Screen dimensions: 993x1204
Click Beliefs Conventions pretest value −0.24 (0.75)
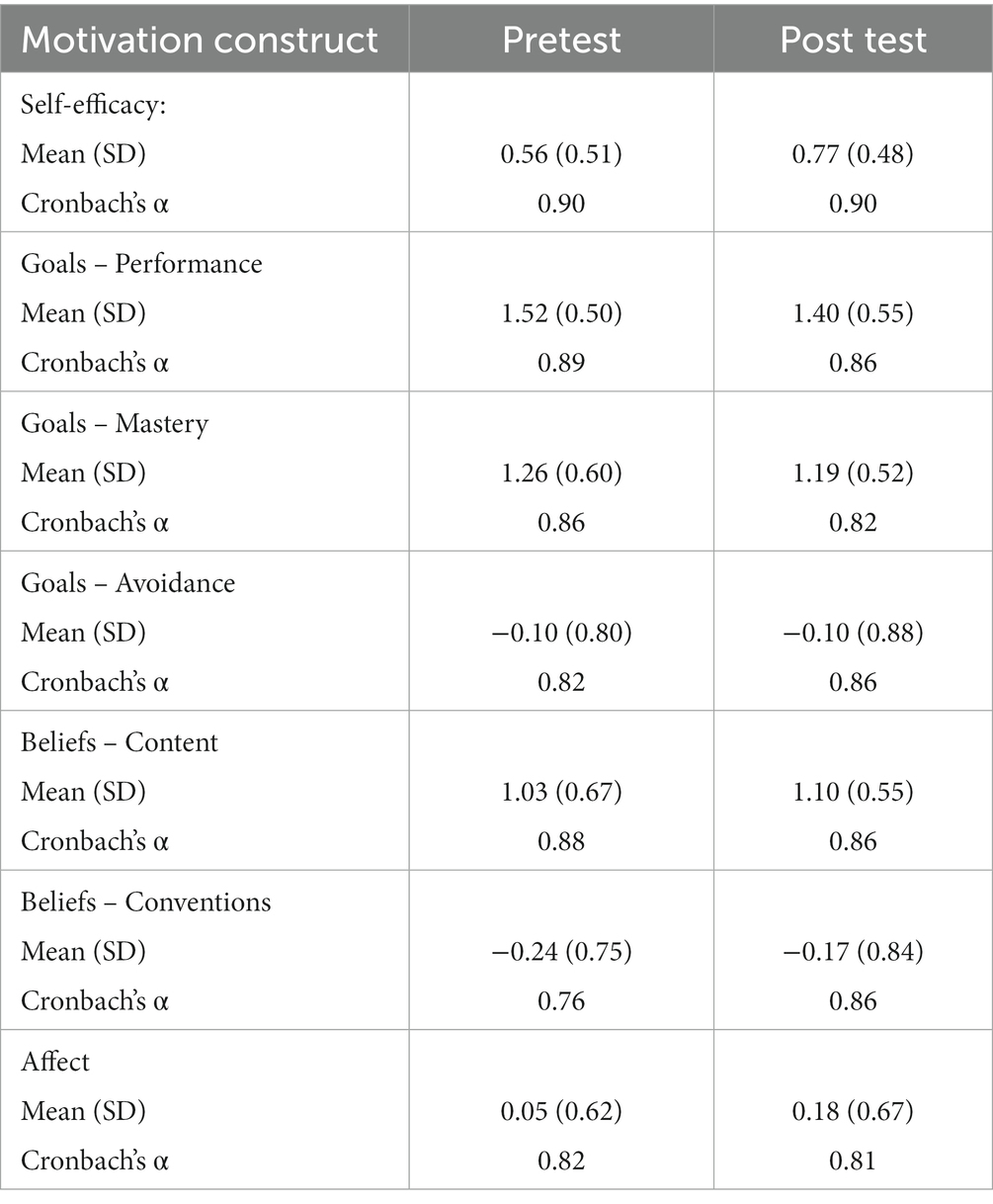tap(561, 951)
